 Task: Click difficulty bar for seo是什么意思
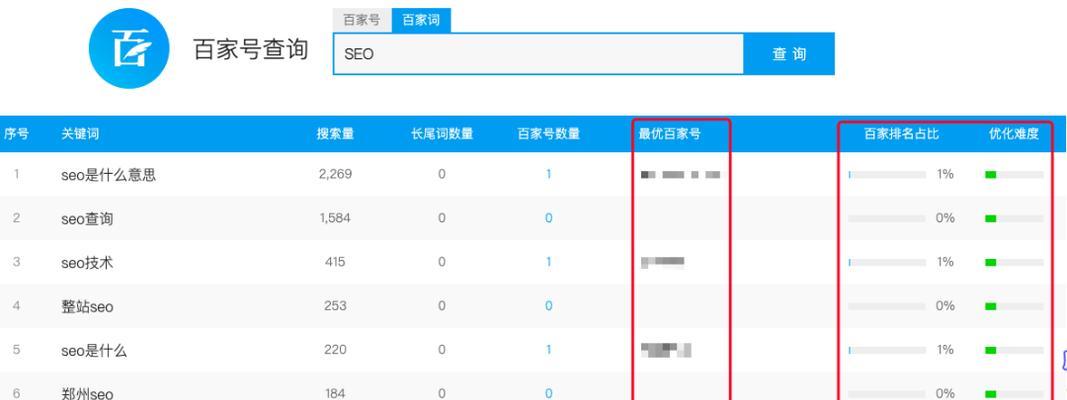point(1014,175)
